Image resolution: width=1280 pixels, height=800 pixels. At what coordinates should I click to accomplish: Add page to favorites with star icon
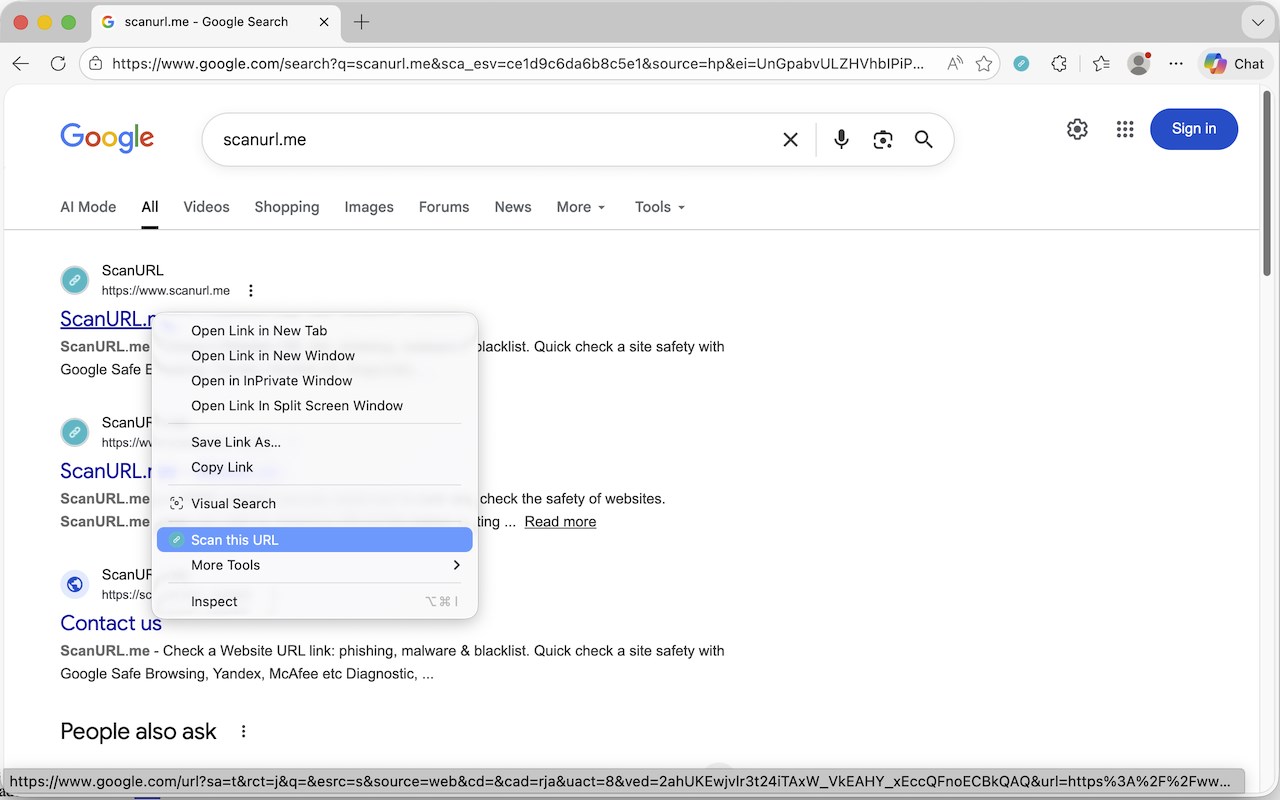[984, 63]
